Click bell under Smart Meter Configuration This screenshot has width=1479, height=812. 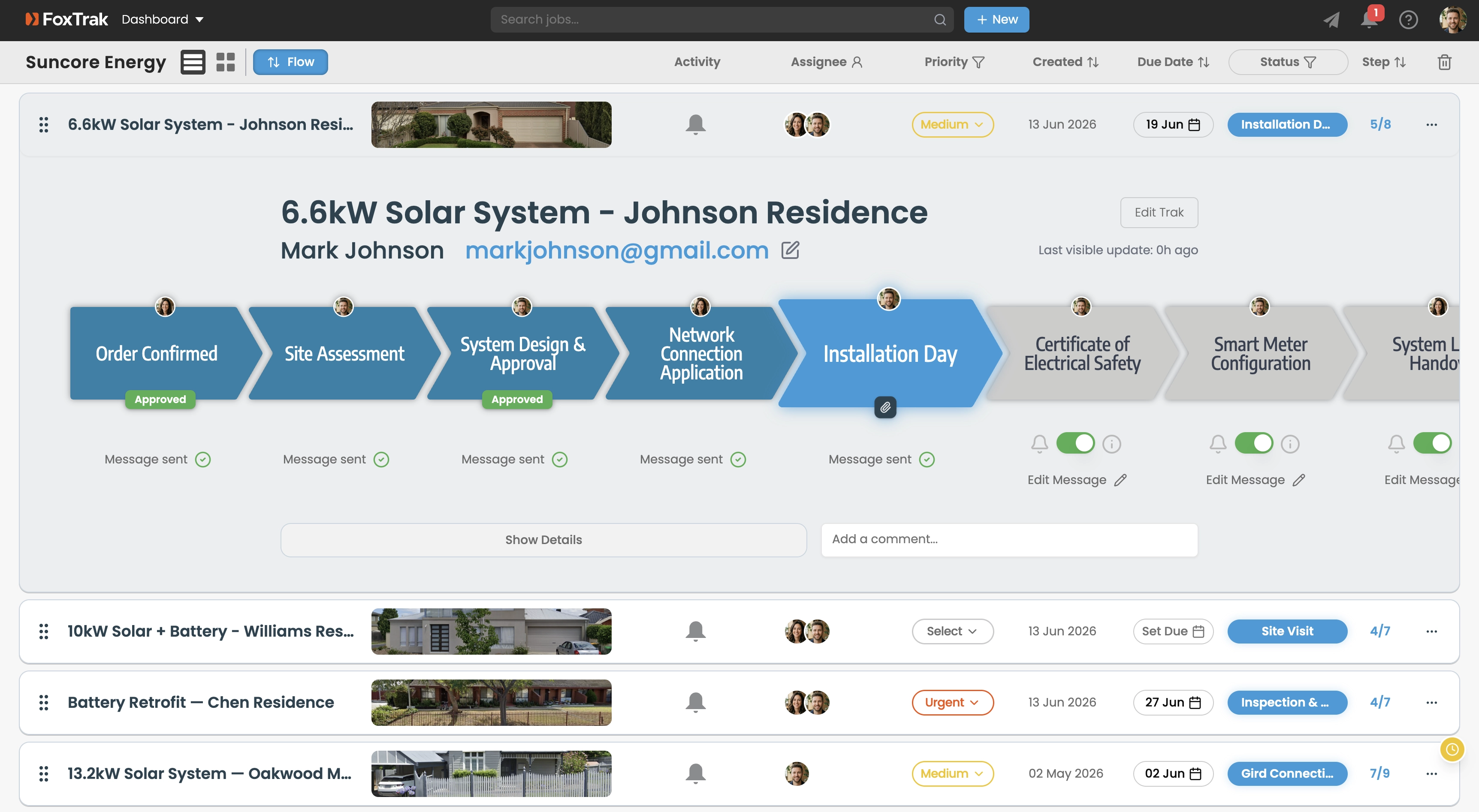pos(1218,444)
